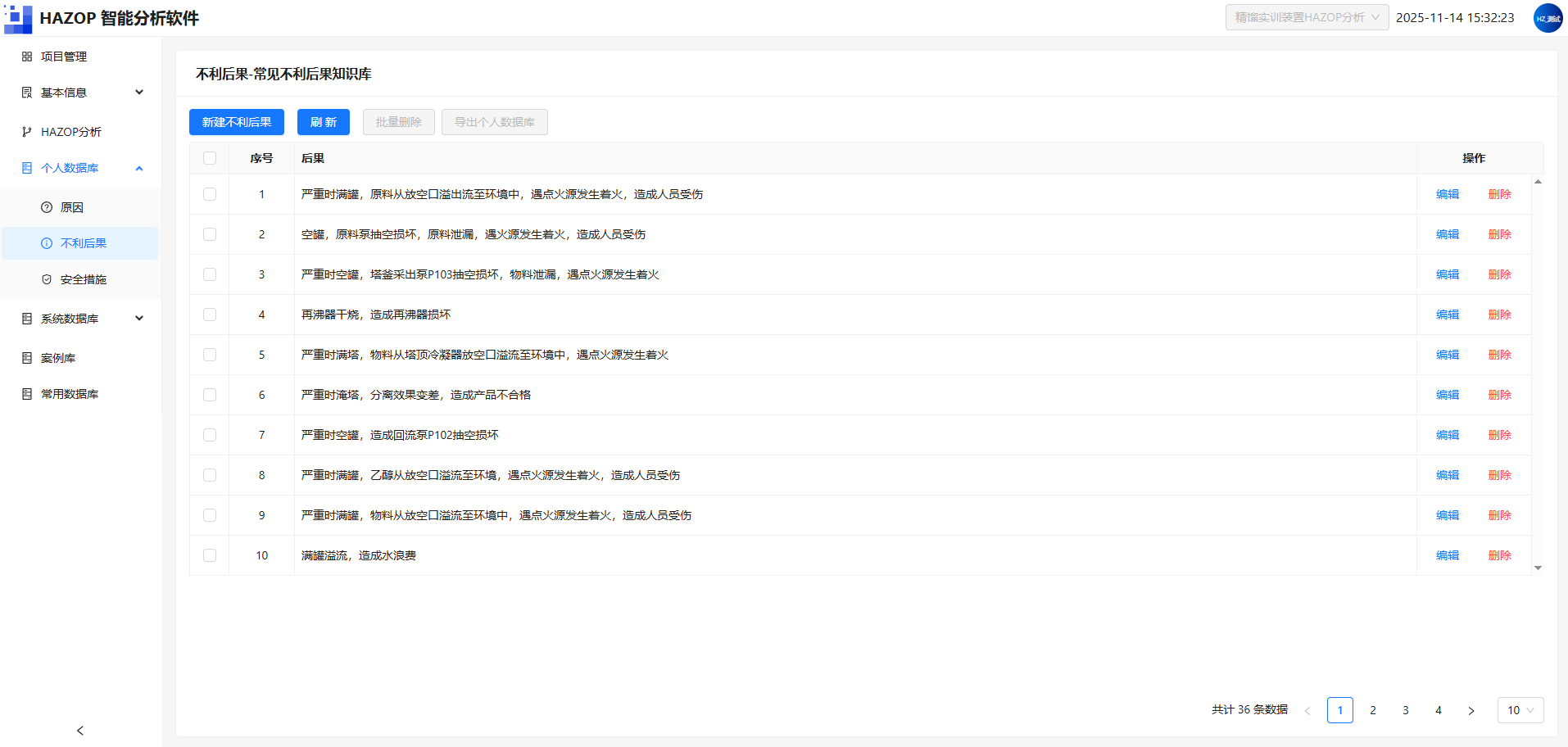Collapse sidebar with the left arrow icon
1568x747 pixels.
[79, 731]
